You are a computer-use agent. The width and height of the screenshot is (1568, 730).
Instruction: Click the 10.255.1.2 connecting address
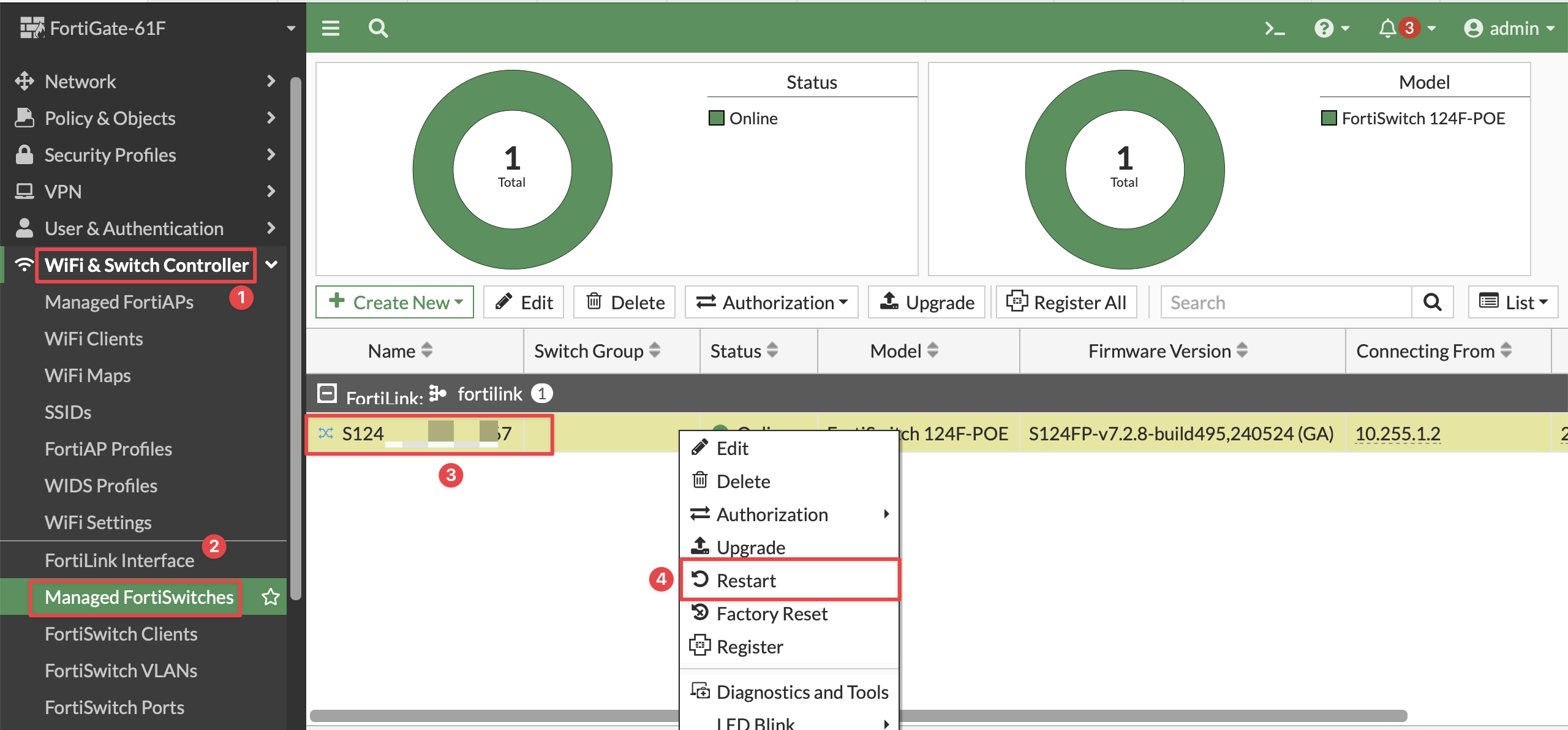click(x=1398, y=434)
